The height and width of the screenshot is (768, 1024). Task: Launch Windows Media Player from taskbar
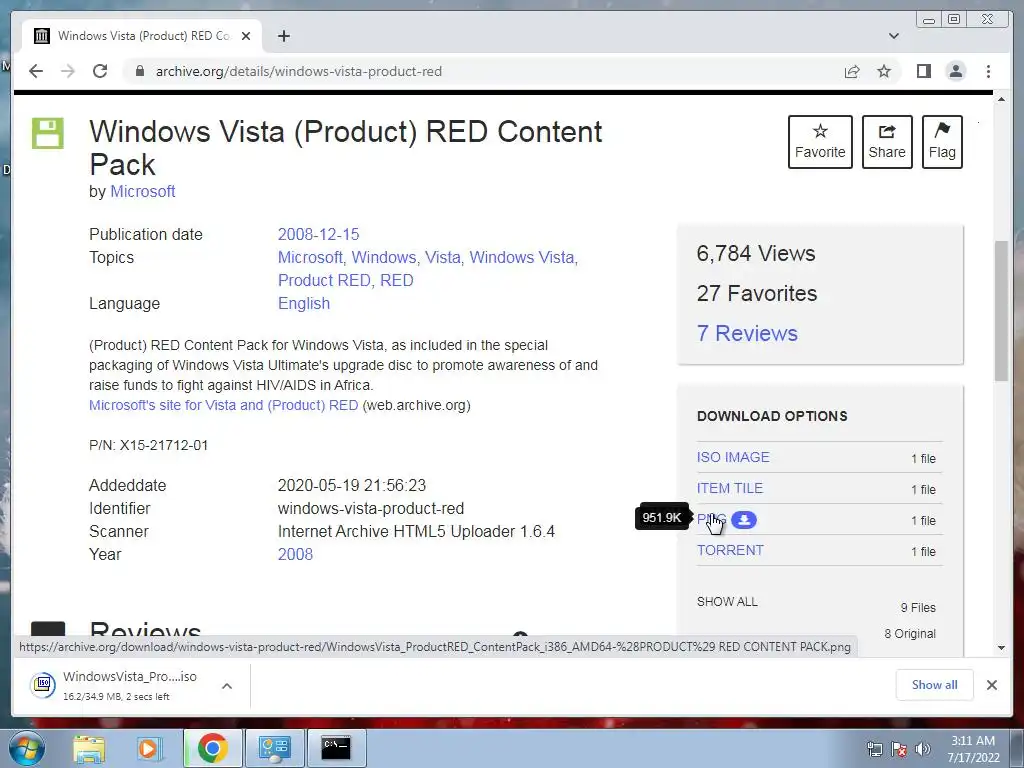(150, 748)
